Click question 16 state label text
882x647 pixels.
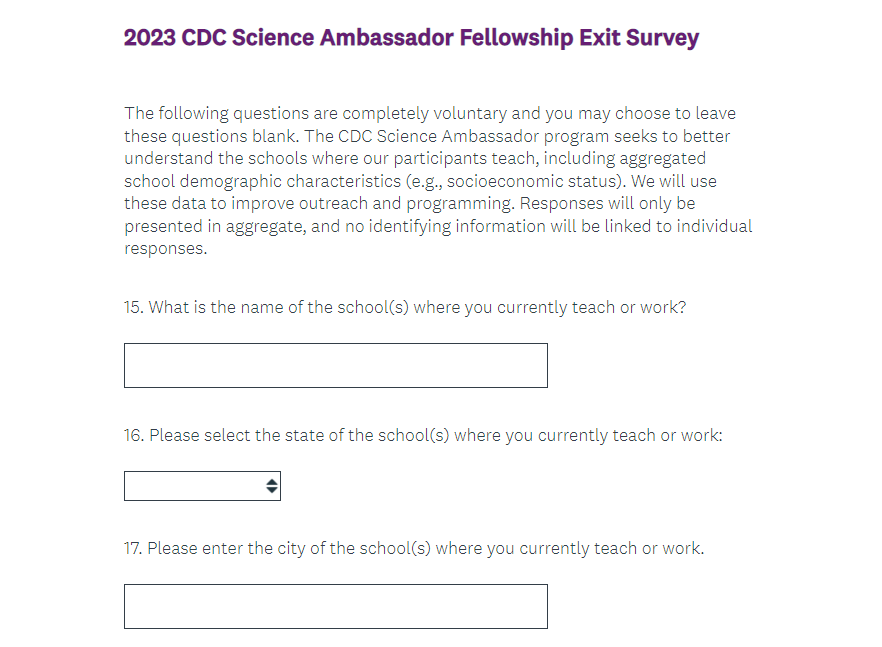[x=423, y=436]
